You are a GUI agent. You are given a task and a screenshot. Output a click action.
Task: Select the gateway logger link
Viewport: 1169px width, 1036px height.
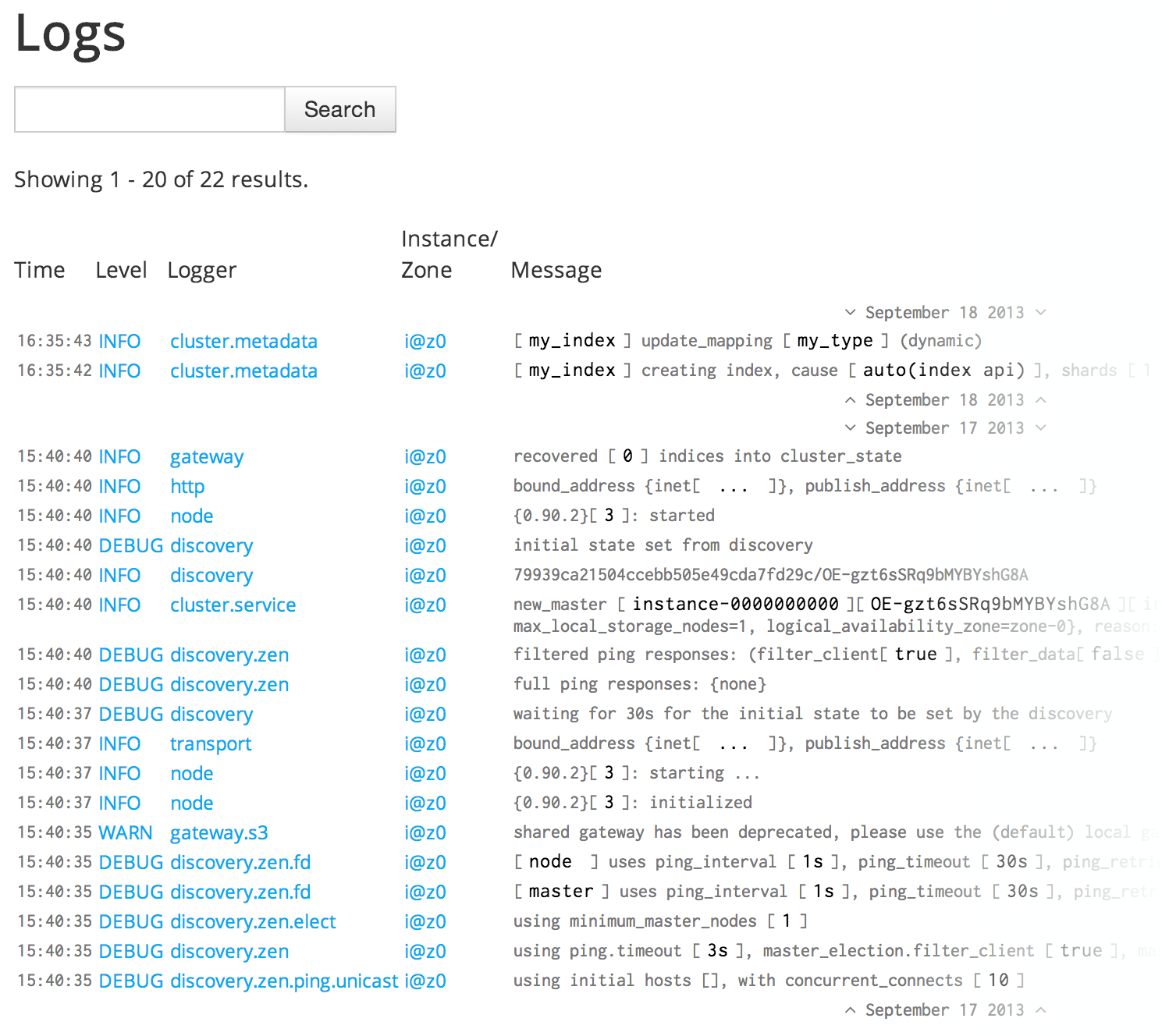tap(206, 456)
